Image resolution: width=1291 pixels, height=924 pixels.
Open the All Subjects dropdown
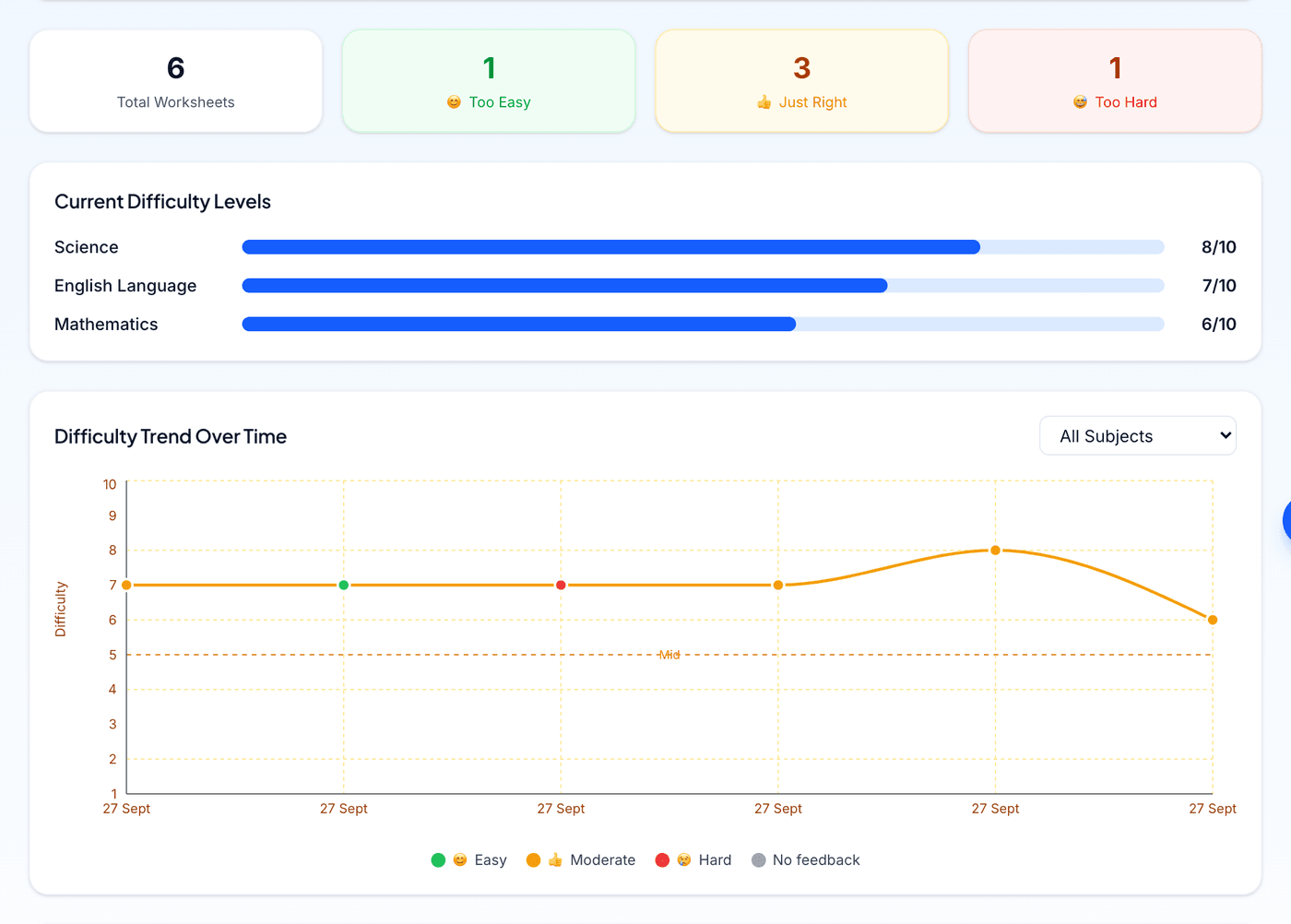(1138, 436)
